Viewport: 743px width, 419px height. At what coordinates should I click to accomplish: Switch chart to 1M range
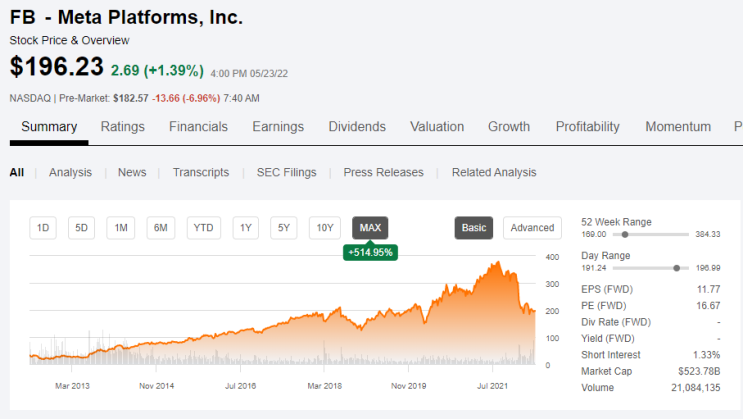121,228
